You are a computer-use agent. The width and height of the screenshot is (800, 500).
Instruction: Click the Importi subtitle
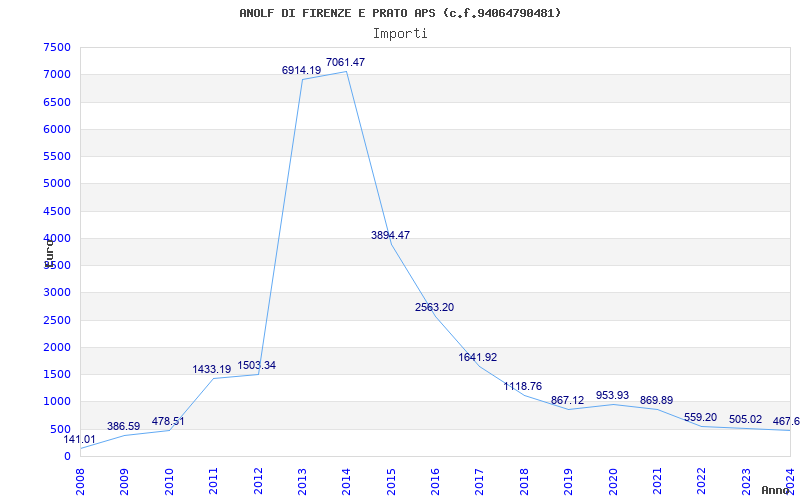[400, 34]
